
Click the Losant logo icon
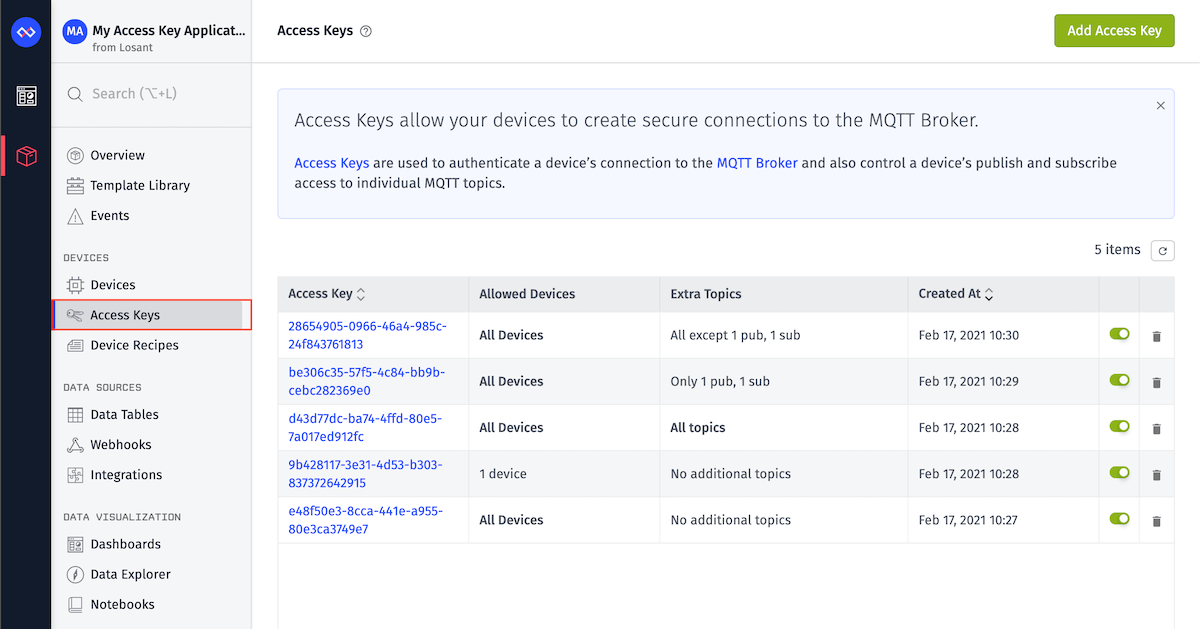(x=25, y=32)
